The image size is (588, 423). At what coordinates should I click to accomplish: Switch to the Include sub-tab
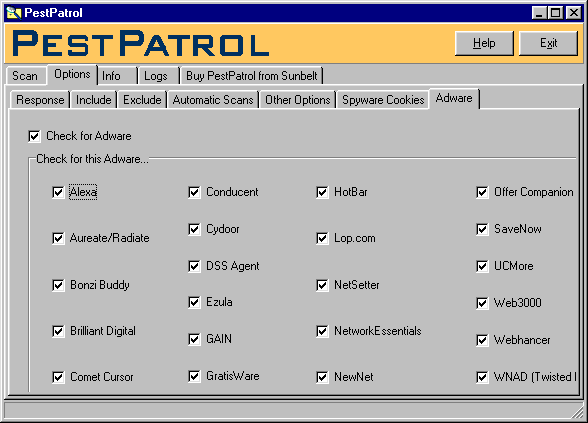94,100
